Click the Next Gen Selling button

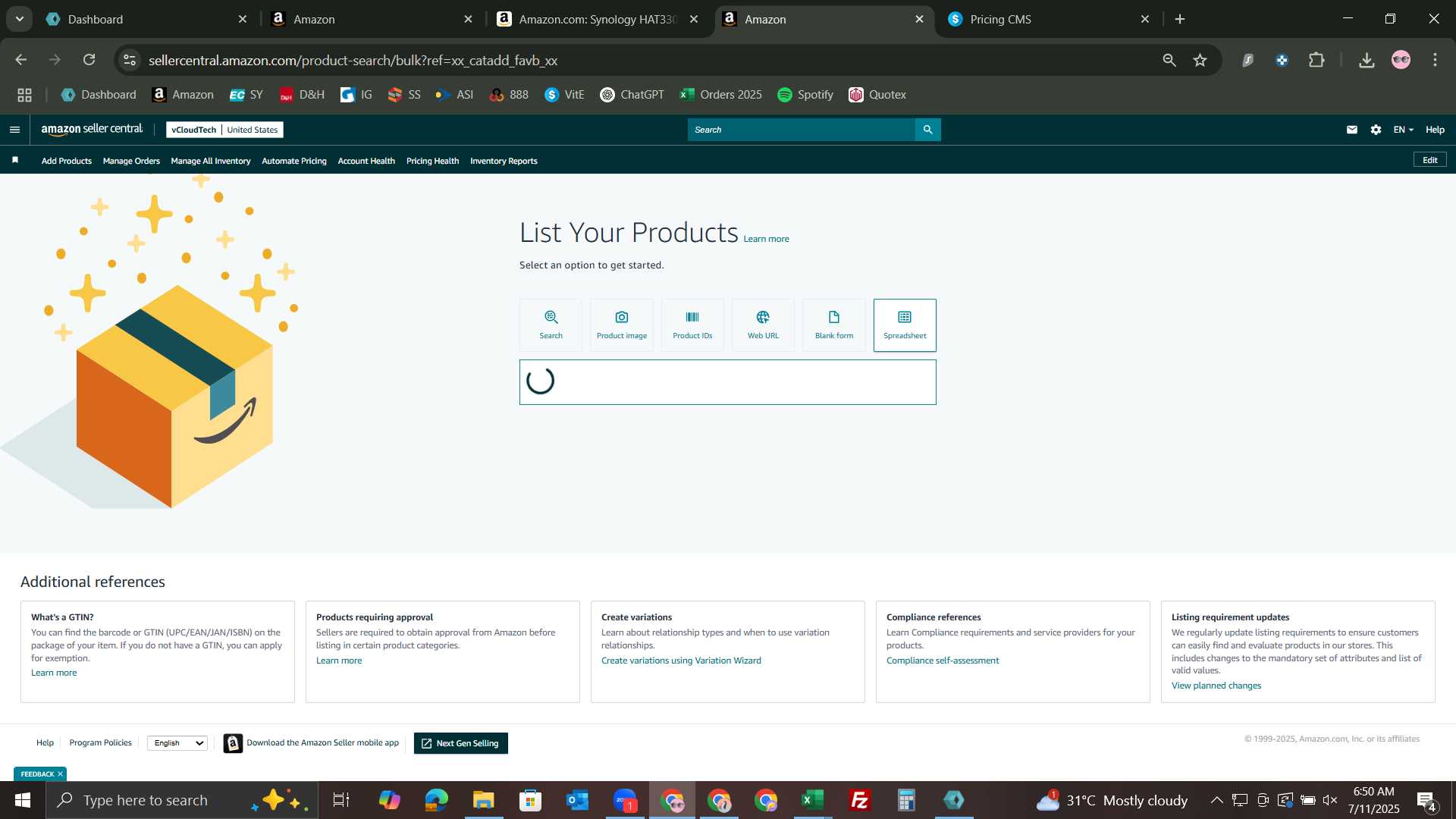[x=461, y=743]
